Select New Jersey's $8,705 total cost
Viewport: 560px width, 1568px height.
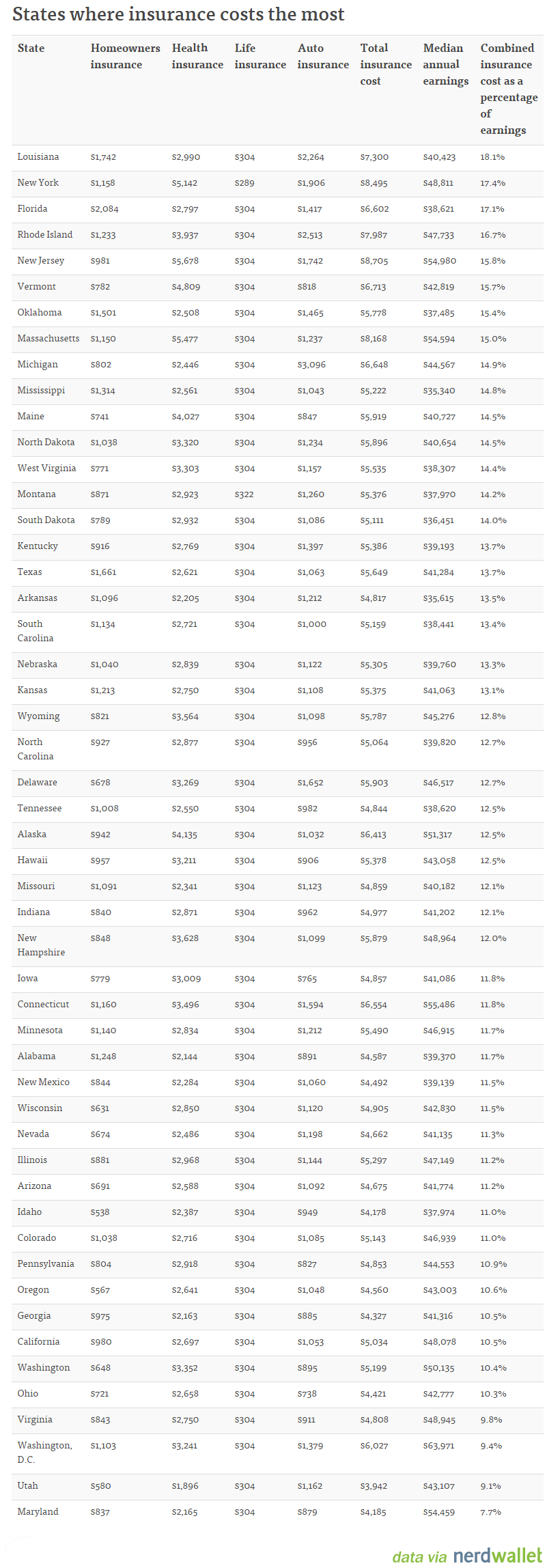click(374, 261)
